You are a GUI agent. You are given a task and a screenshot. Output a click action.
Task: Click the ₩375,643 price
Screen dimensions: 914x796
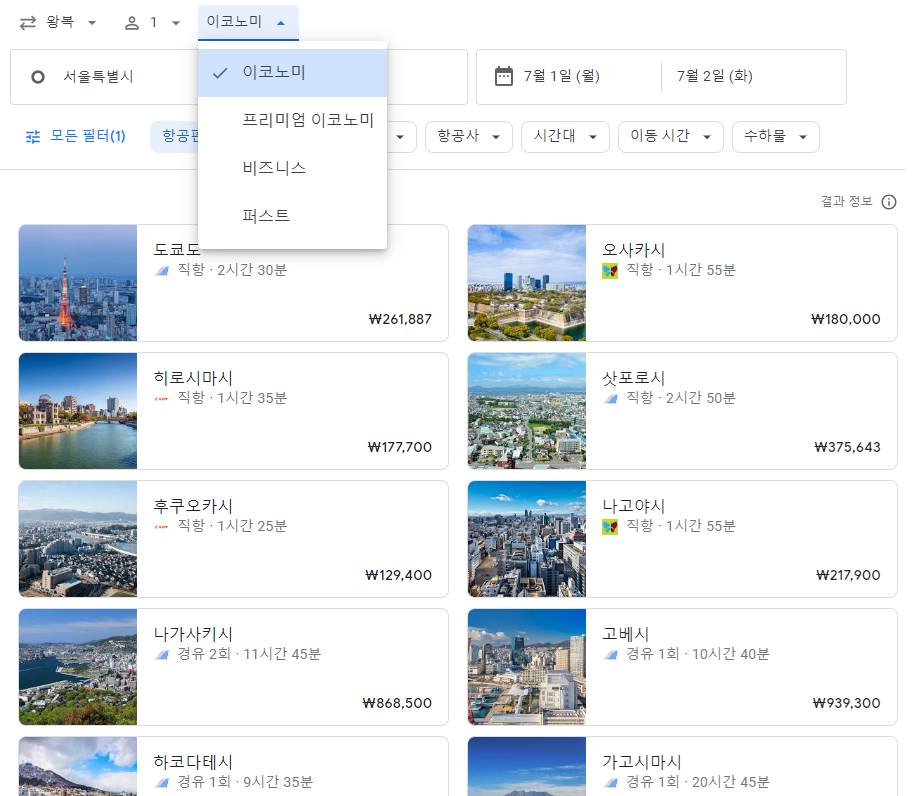[x=848, y=448]
